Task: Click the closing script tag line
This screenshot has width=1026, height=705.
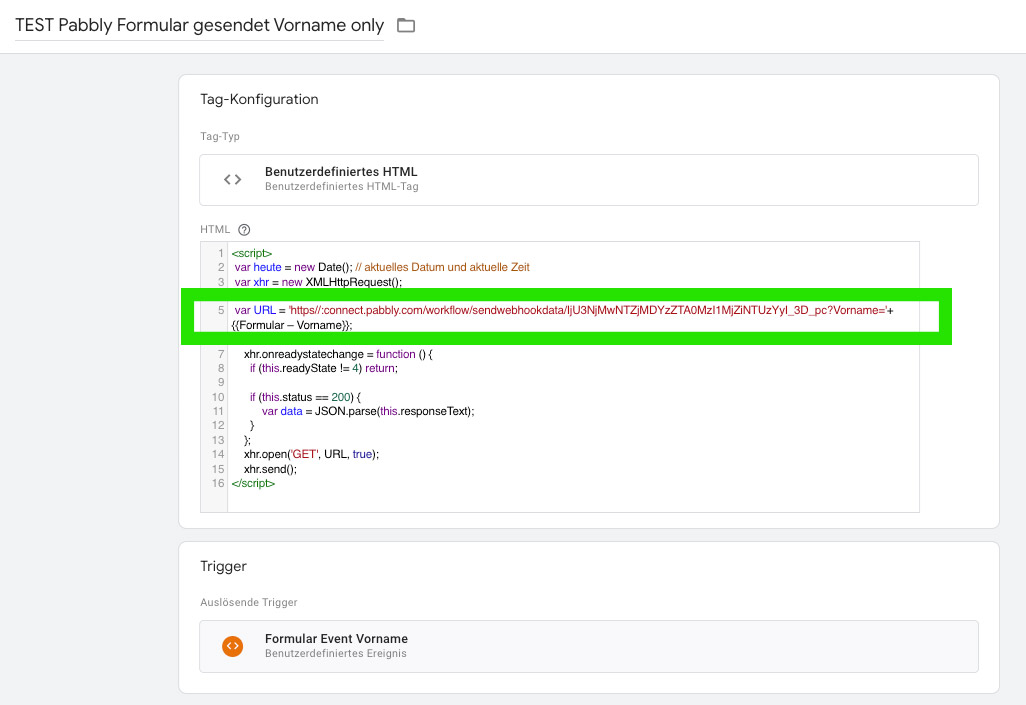Action: pos(253,483)
